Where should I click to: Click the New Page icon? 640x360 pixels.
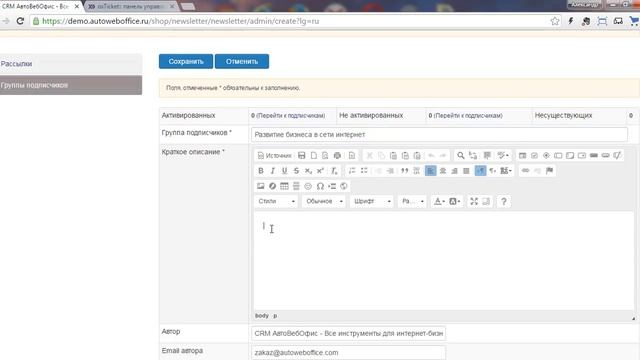(x=313, y=156)
